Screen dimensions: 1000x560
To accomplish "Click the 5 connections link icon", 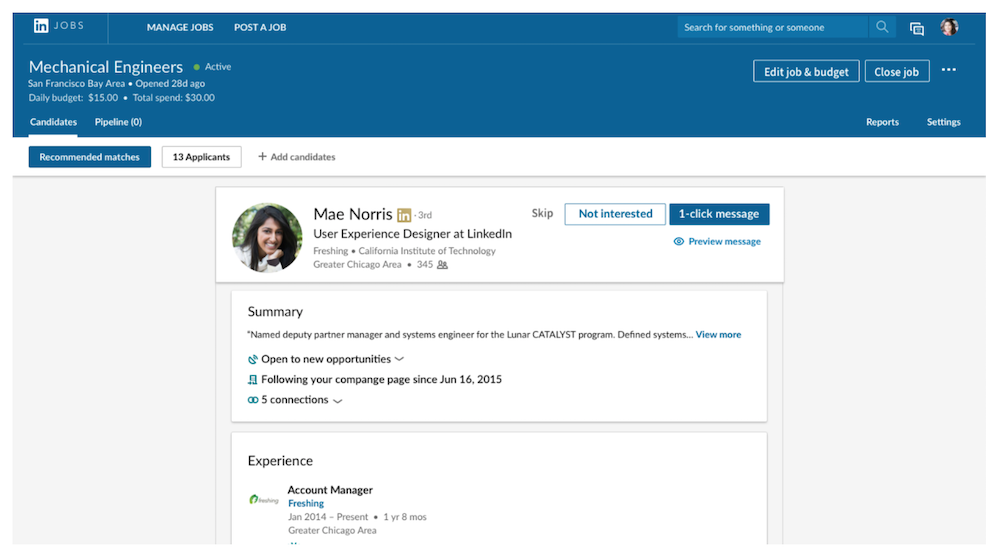I will click(x=253, y=401).
